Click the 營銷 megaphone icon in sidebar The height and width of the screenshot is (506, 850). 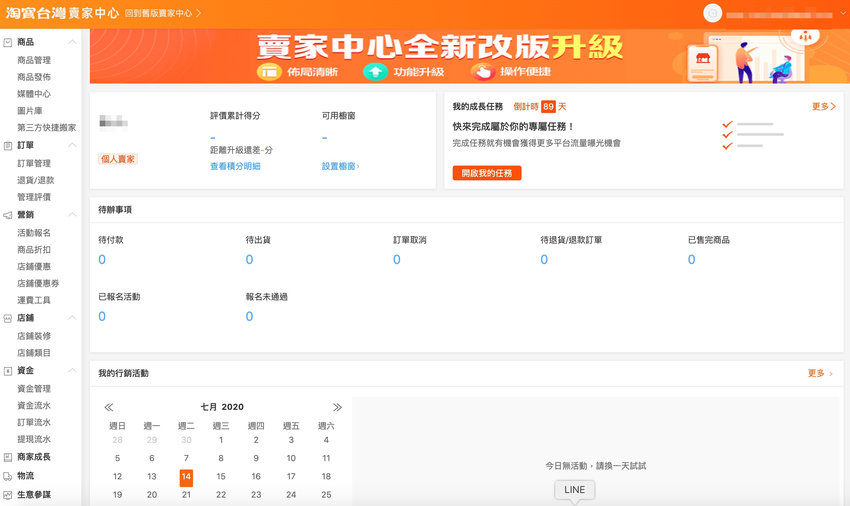click(8, 215)
